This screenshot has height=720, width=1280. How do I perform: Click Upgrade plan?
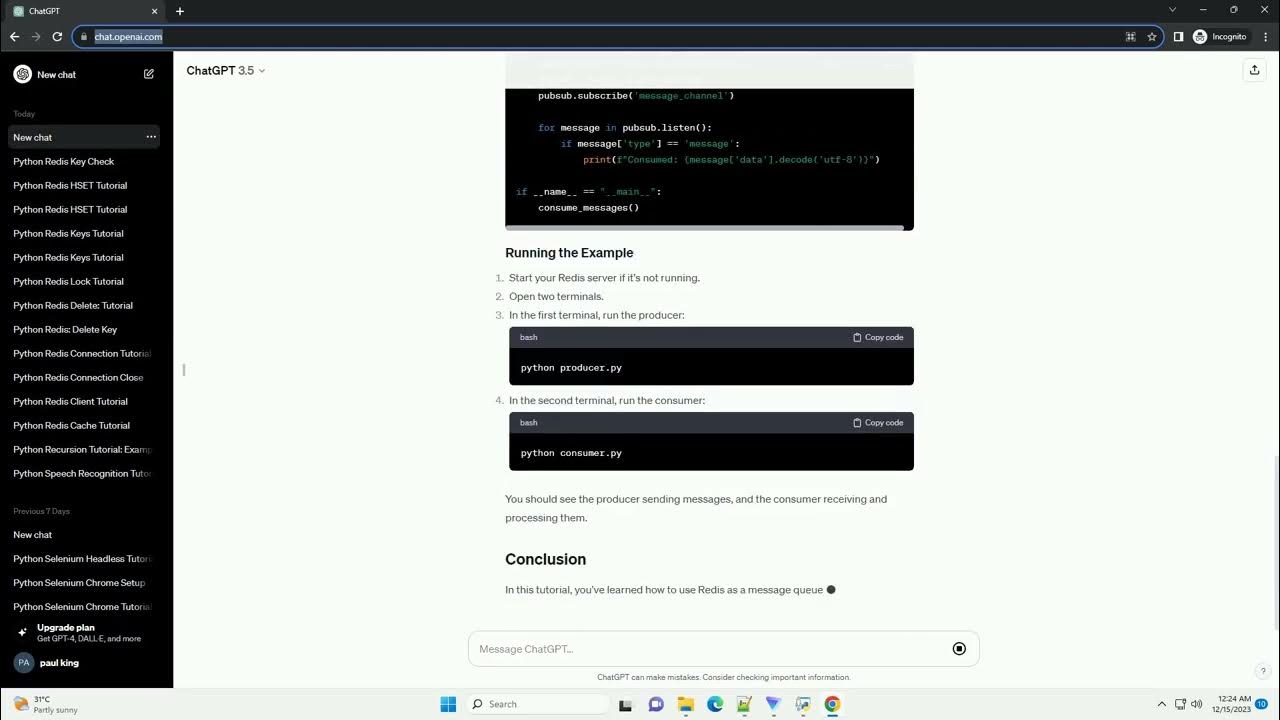click(x=86, y=632)
